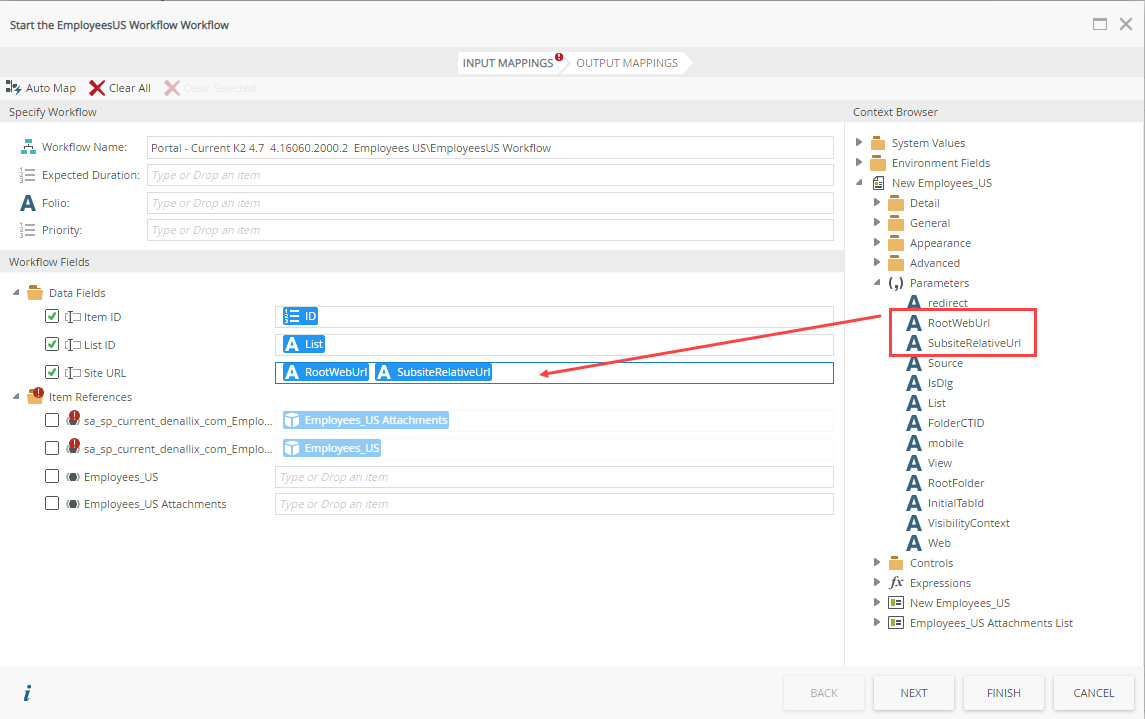
Task: Switch to the Output Mappings step
Action: (626, 63)
